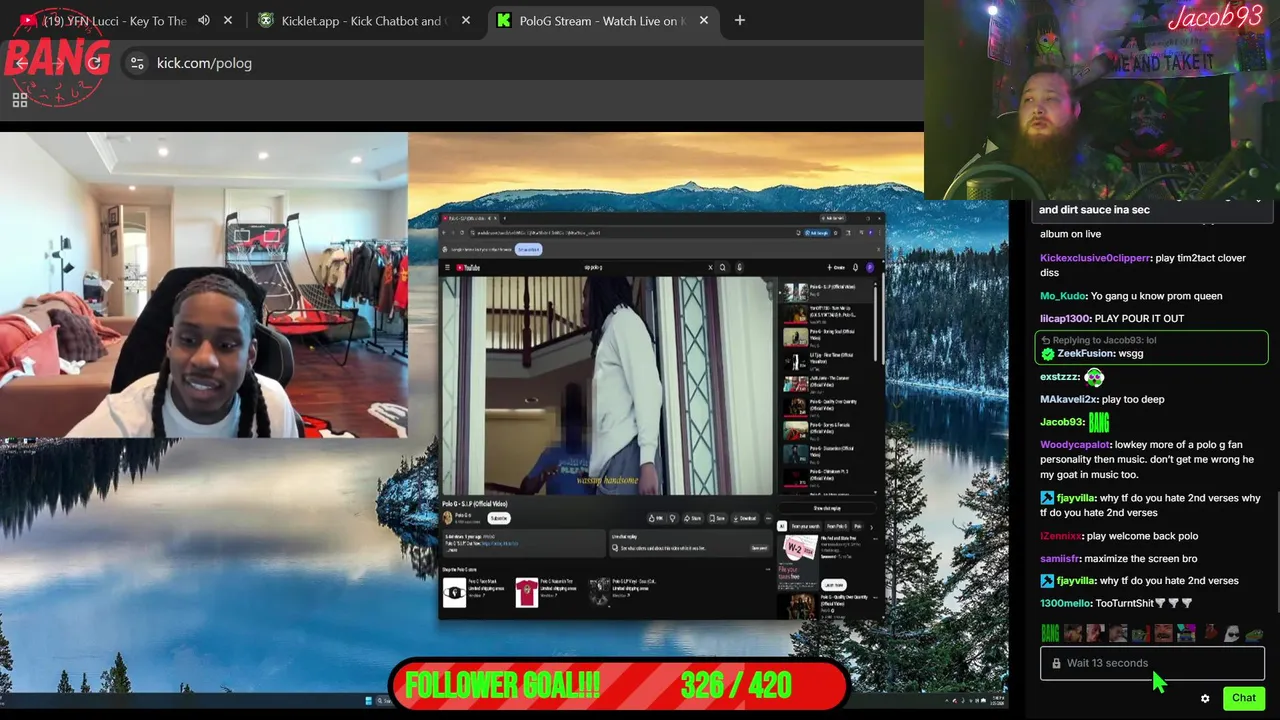Open Mo_Kudo's chat profile
Screen dimensions: 1280x720
pos(1062,296)
